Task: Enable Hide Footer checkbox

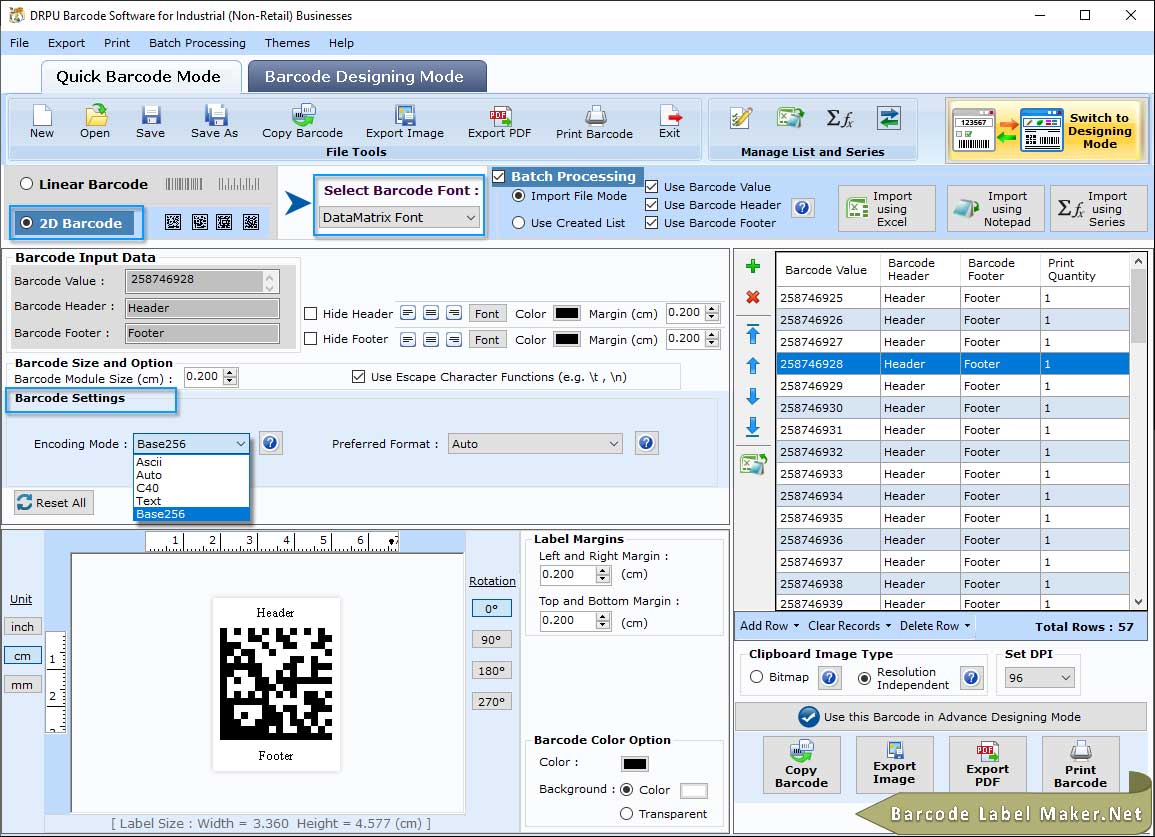Action: pos(311,339)
